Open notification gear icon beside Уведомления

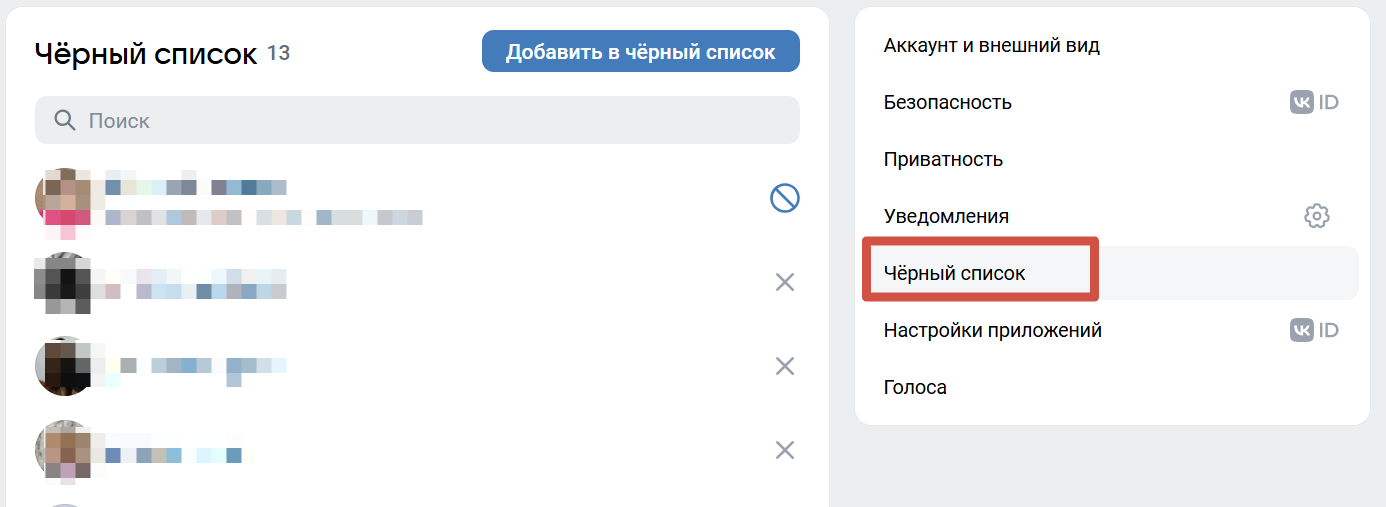[x=1317, y=216]
